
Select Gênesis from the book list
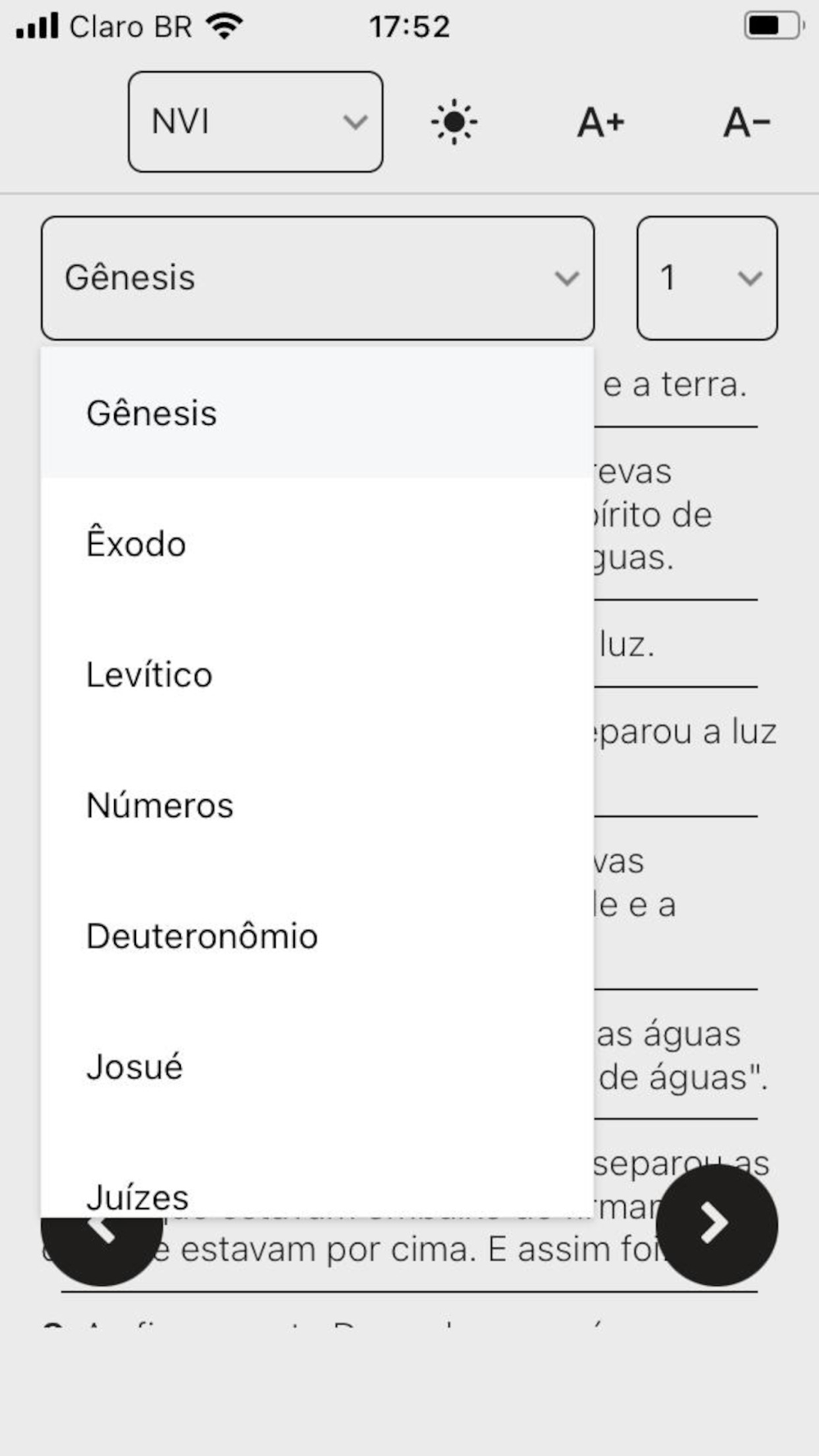(152, 414)
